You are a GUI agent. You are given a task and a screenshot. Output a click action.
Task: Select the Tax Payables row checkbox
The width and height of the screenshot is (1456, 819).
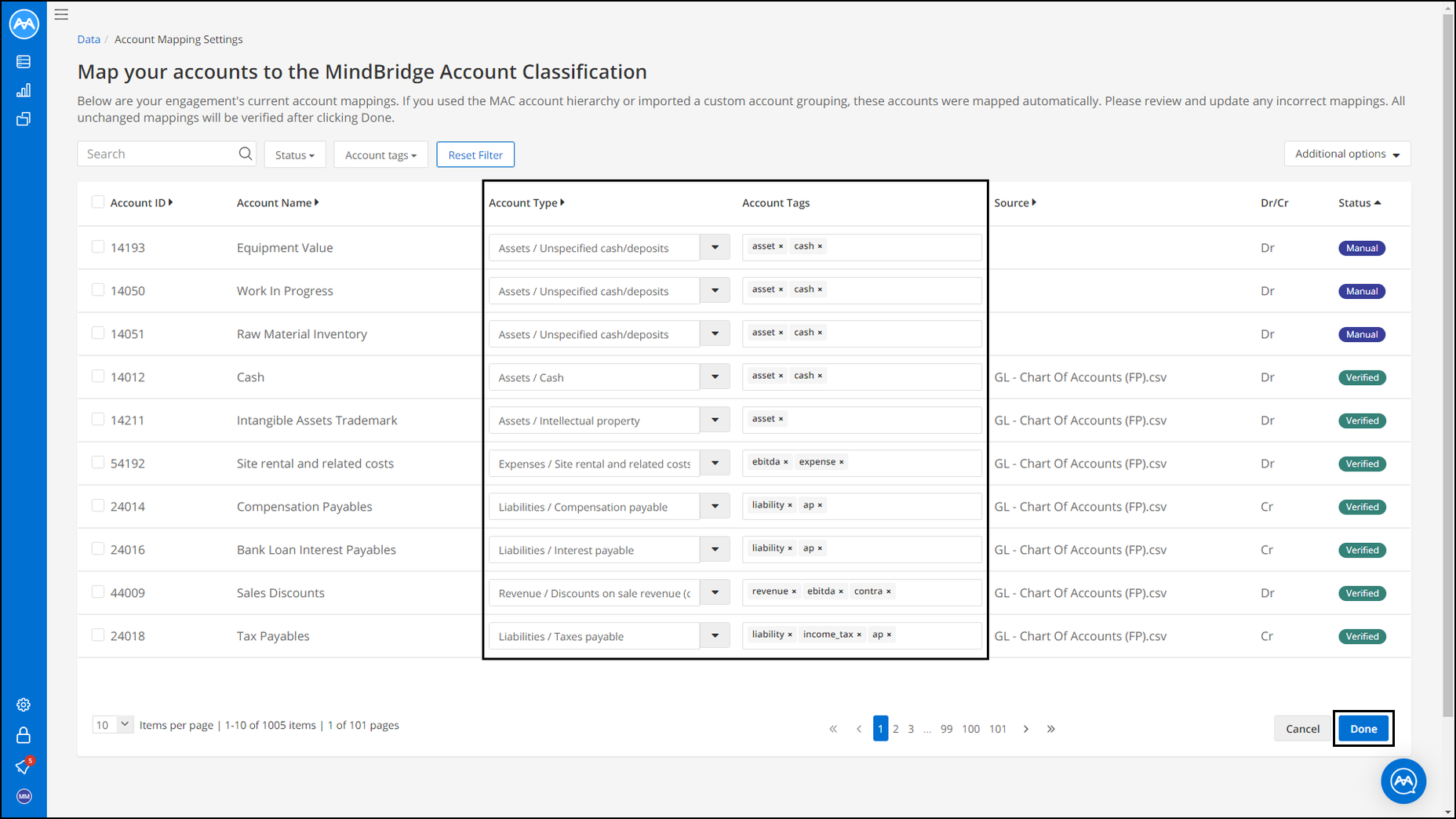pos(98,635)
